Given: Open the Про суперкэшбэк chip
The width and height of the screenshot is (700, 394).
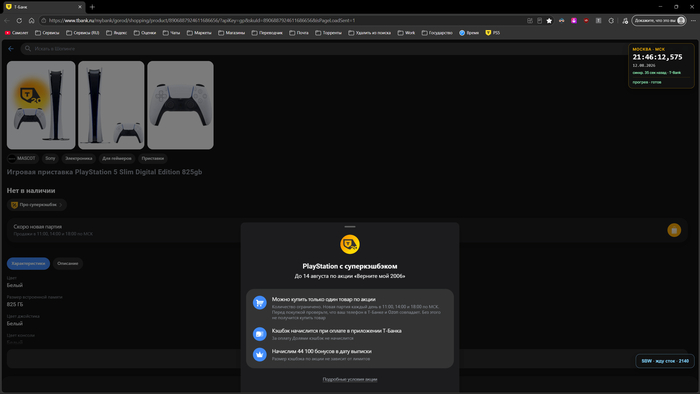Looking at the screenshot, I should click(37, 205).
